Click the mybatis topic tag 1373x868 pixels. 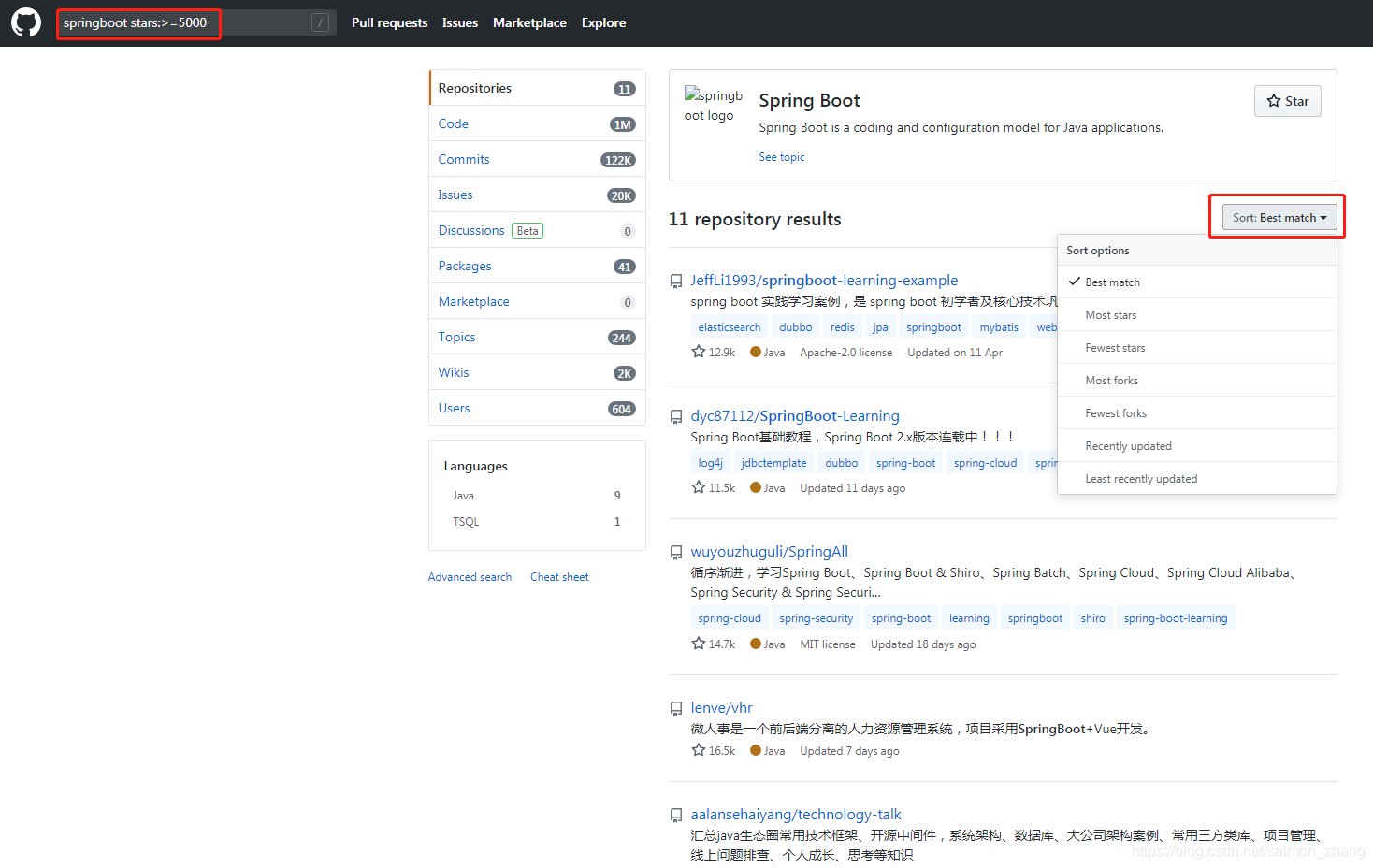tap(999, 327)
